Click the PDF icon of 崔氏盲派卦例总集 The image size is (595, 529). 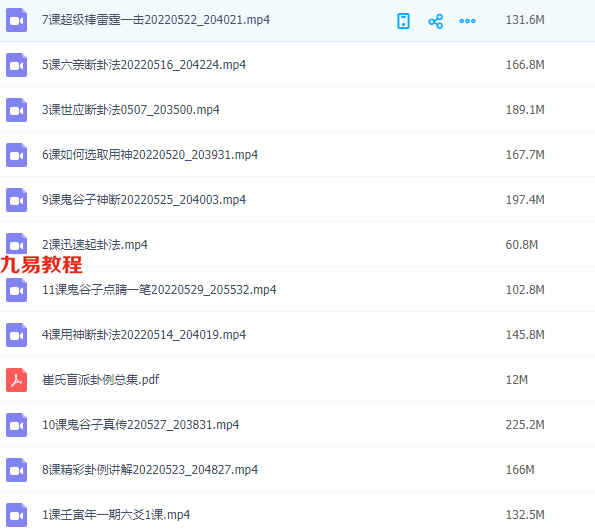click(x=16, y=380)
